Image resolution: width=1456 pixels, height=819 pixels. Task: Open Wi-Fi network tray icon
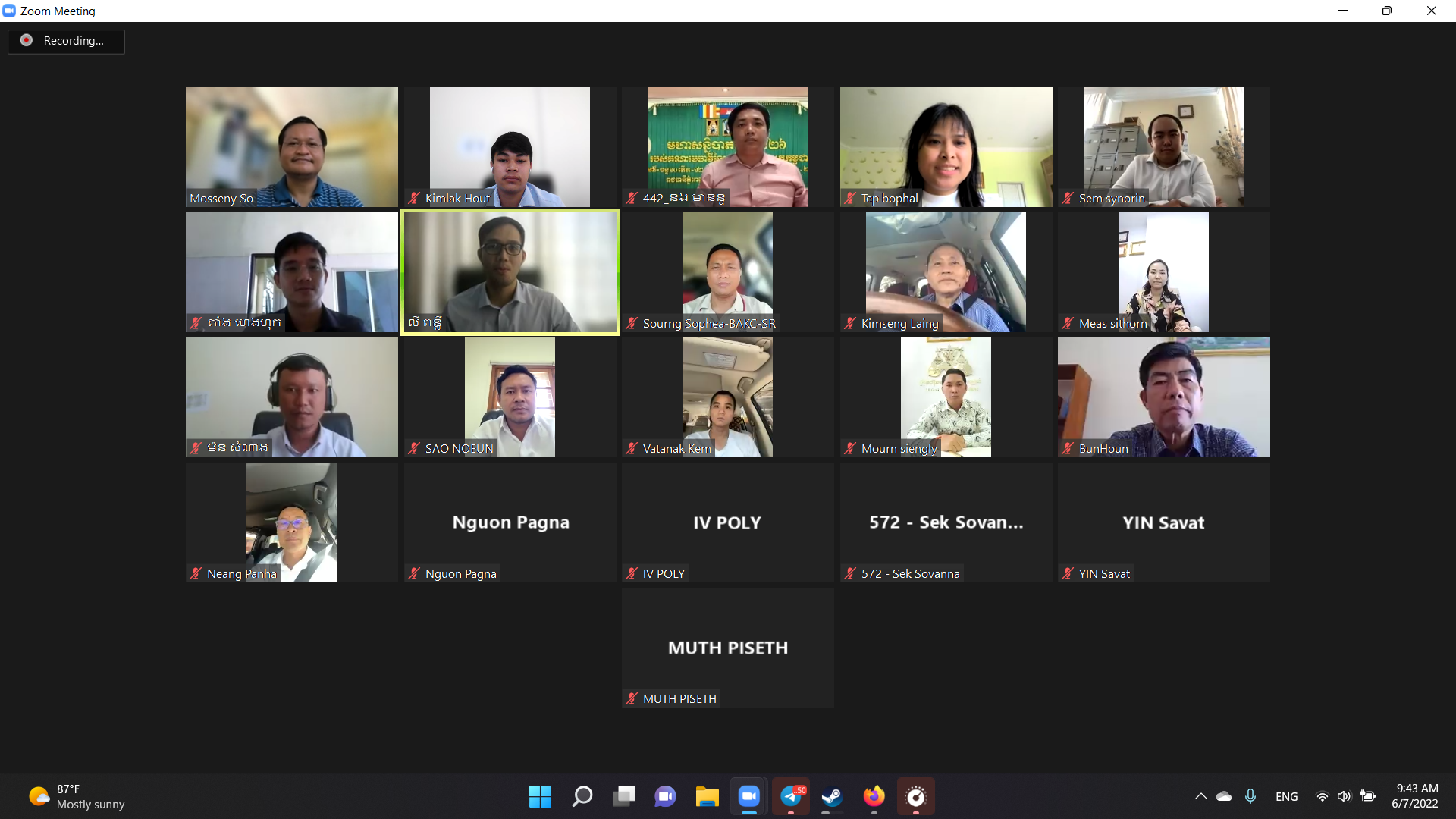point(1322,796)
